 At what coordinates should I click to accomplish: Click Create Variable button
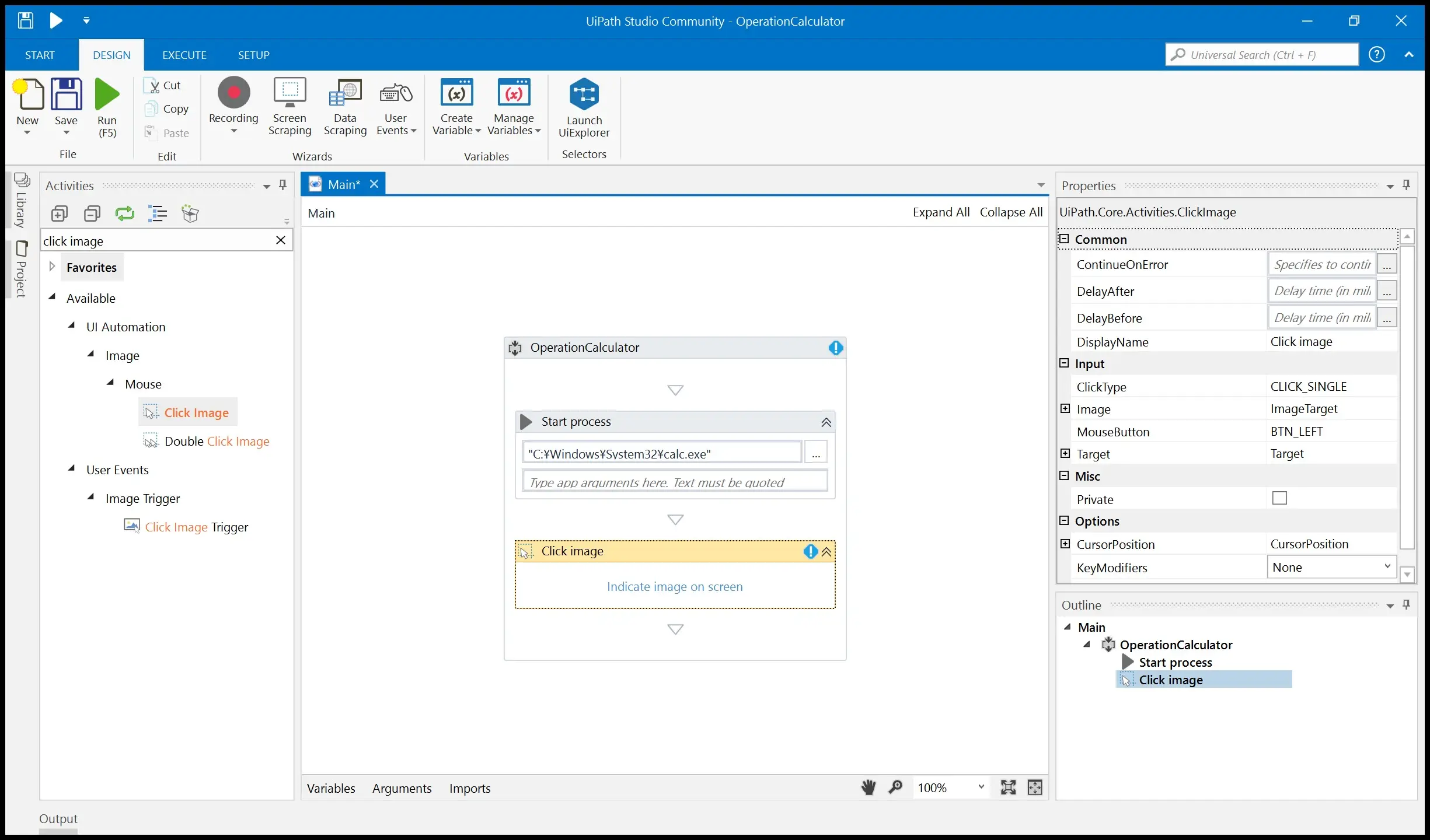pyautogui.click(x=456, y=107)
